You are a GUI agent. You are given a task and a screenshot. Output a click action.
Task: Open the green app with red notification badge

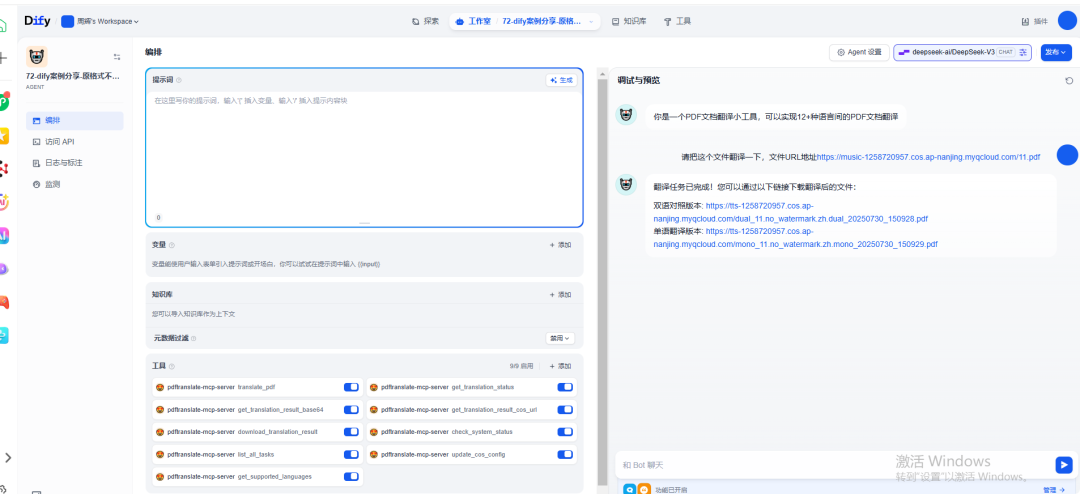[4, 102]
